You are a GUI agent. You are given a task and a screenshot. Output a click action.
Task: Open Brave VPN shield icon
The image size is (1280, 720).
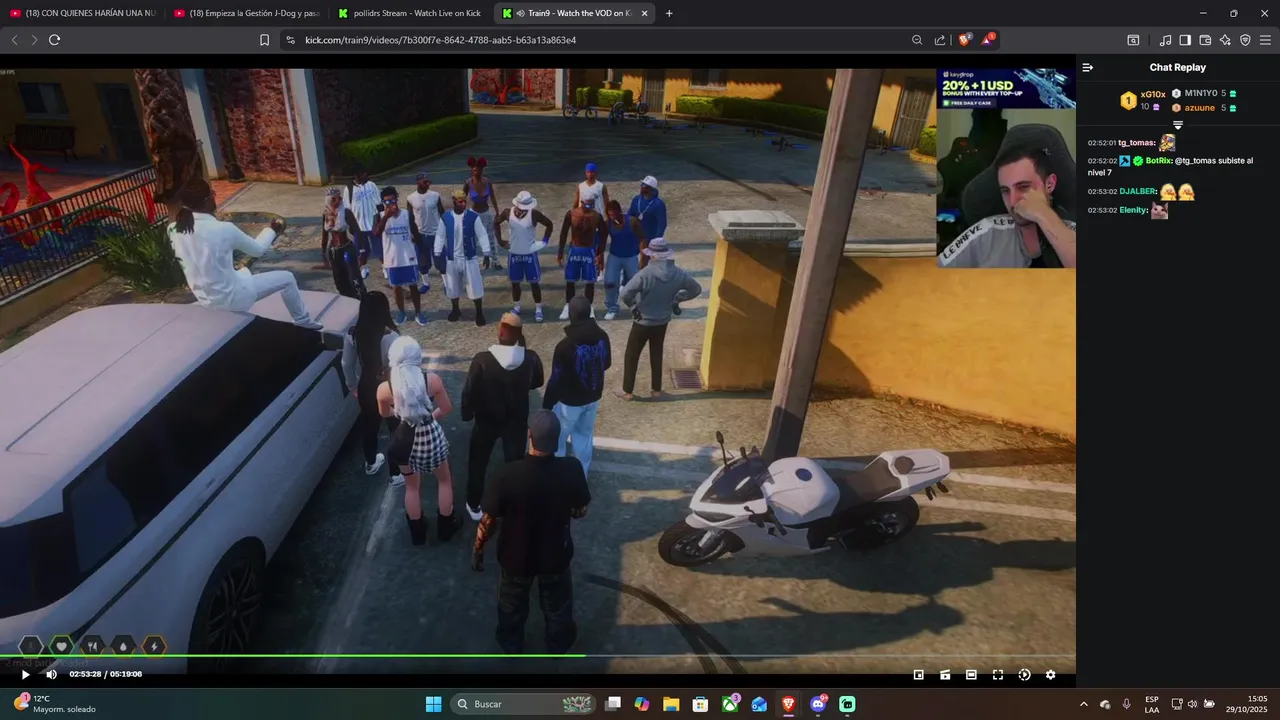point(1245,40)
